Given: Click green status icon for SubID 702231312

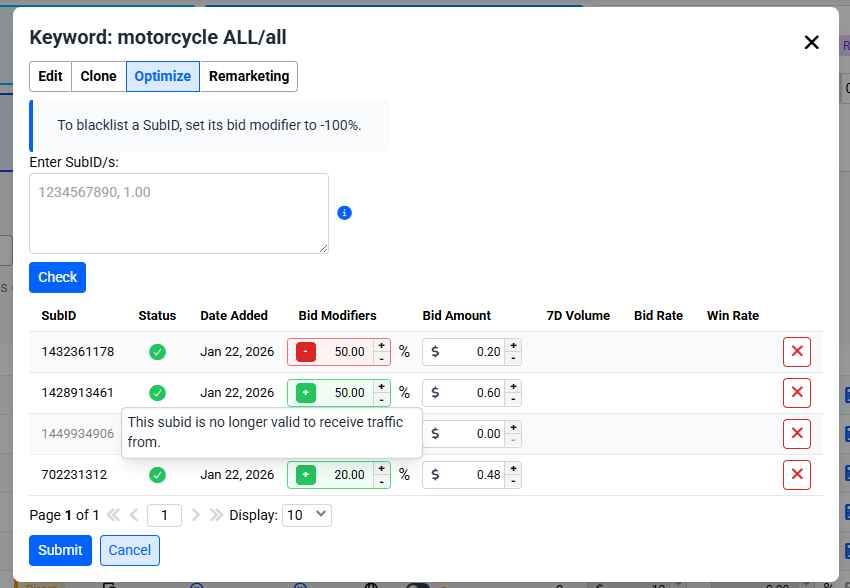Looking at the screenshot, I should click(157, 475).
